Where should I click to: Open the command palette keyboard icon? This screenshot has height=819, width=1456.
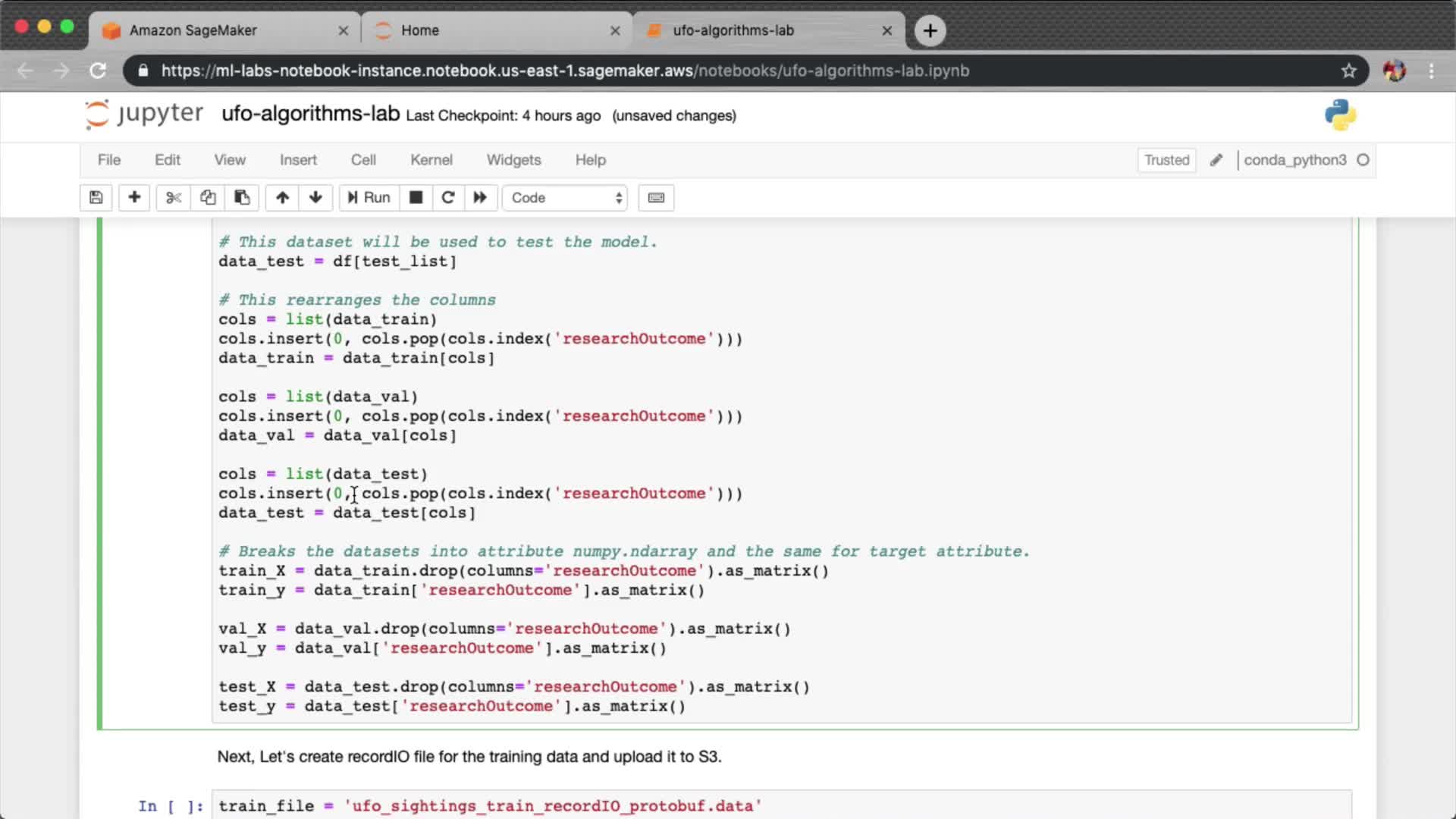tap(656, 198)
